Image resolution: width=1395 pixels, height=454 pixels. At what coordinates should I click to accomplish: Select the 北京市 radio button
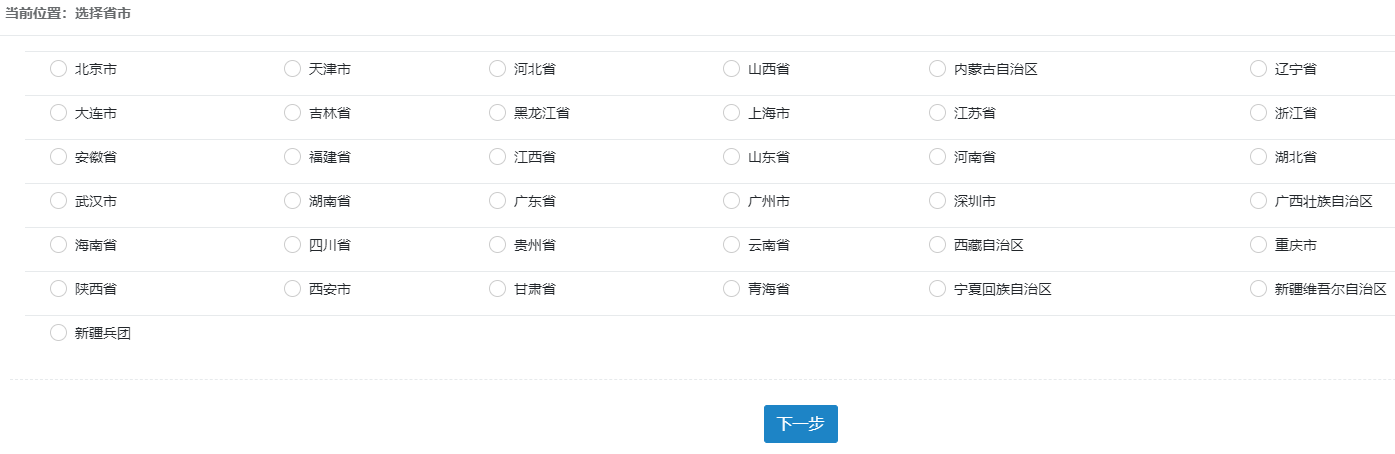tap(58, 69)
